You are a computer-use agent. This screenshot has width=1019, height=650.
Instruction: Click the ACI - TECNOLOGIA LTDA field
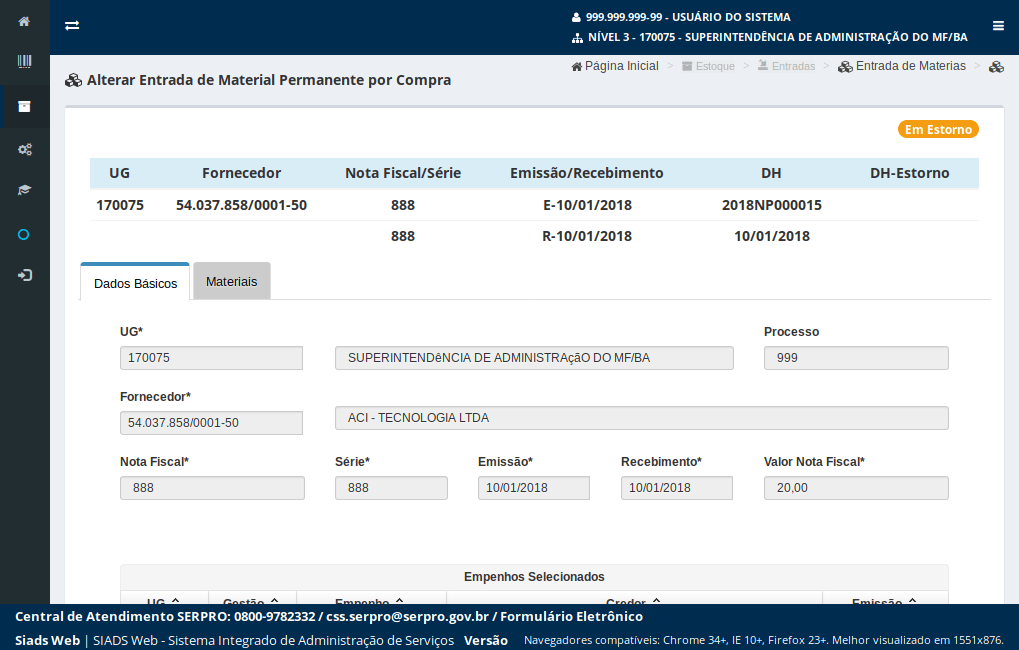click(641, 418)
